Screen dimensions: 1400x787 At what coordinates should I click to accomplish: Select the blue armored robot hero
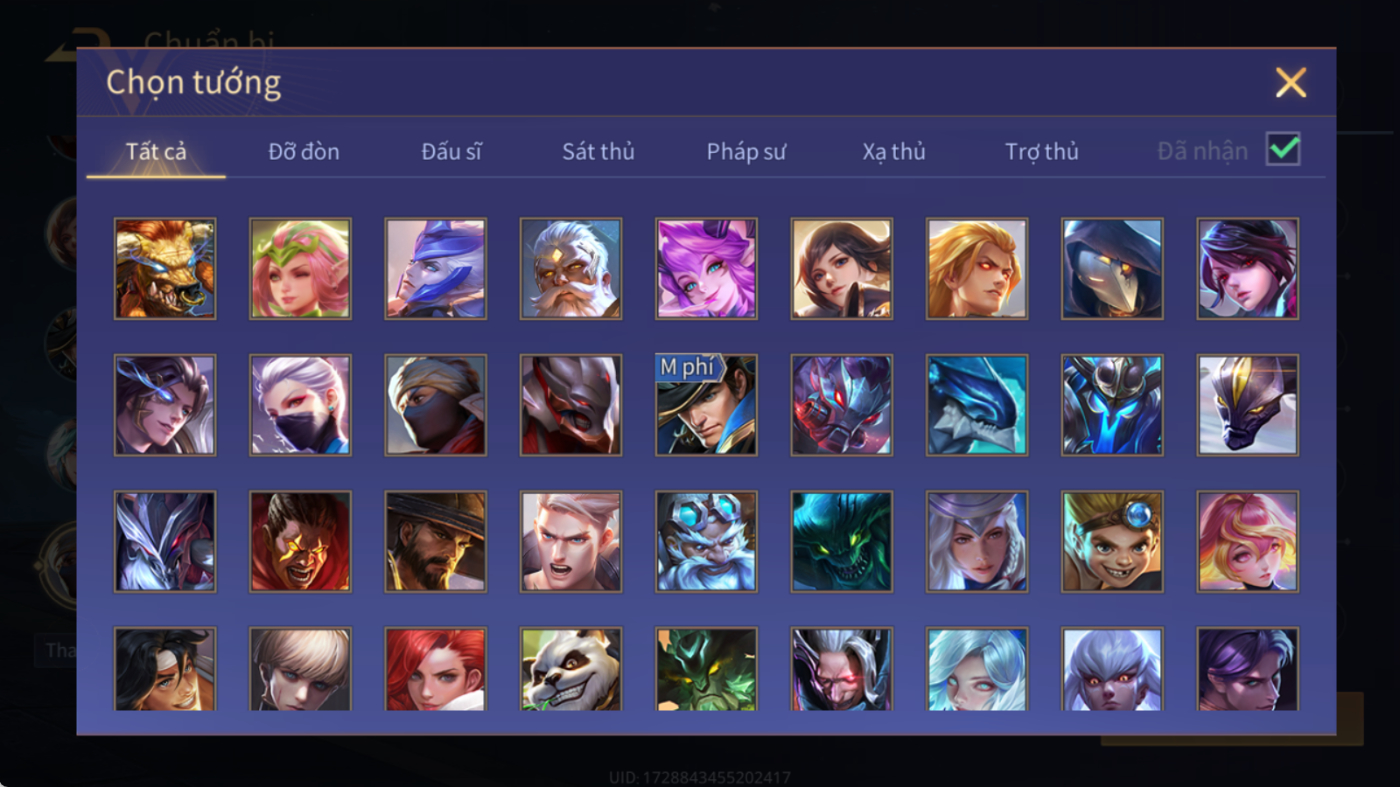pyautogui.click(x=1112, y=405)
